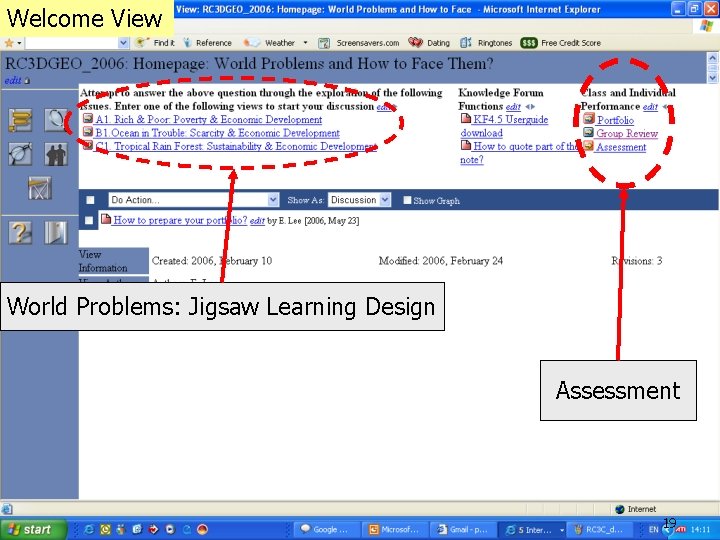Click the Find it lightbulb icon
Screen dimensions: 720x540
click(x=142, y=43)
